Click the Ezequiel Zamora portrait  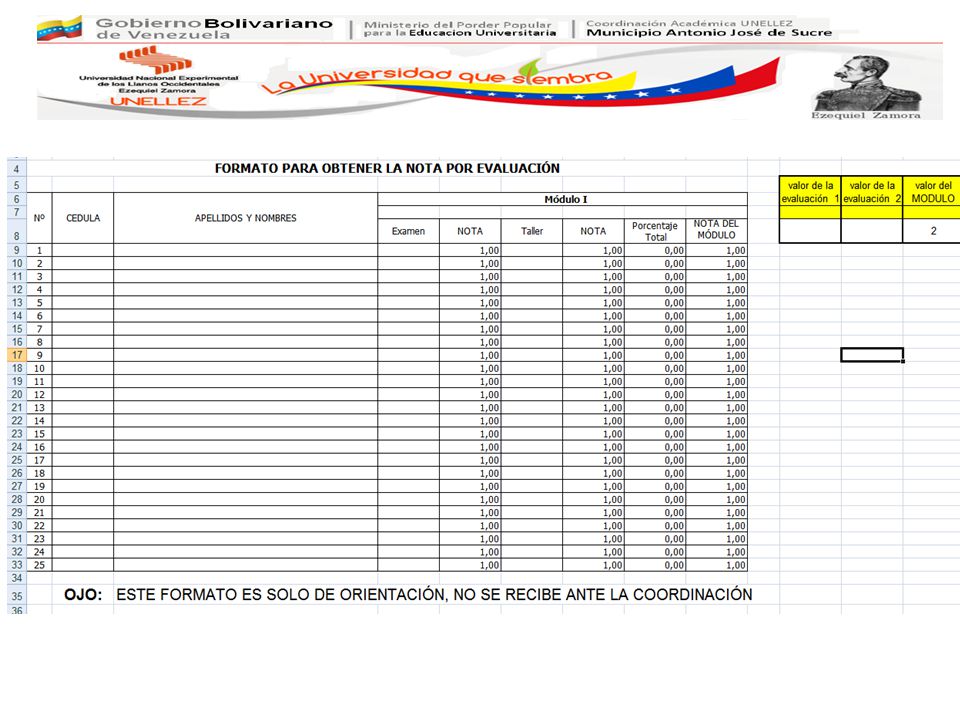click(x=866, y=86)
